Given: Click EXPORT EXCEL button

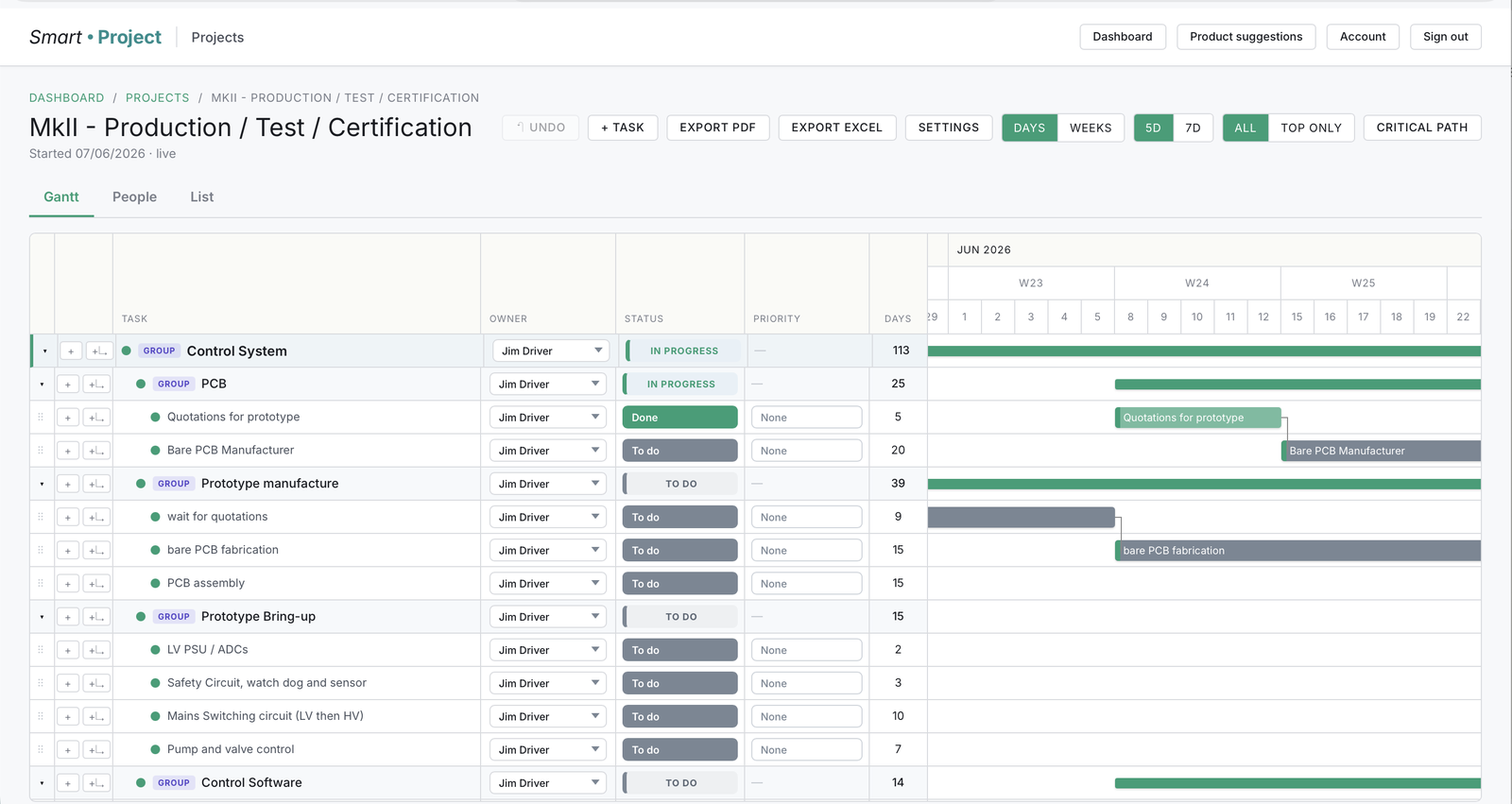Looking at the screenshot, I should [837, 128].
